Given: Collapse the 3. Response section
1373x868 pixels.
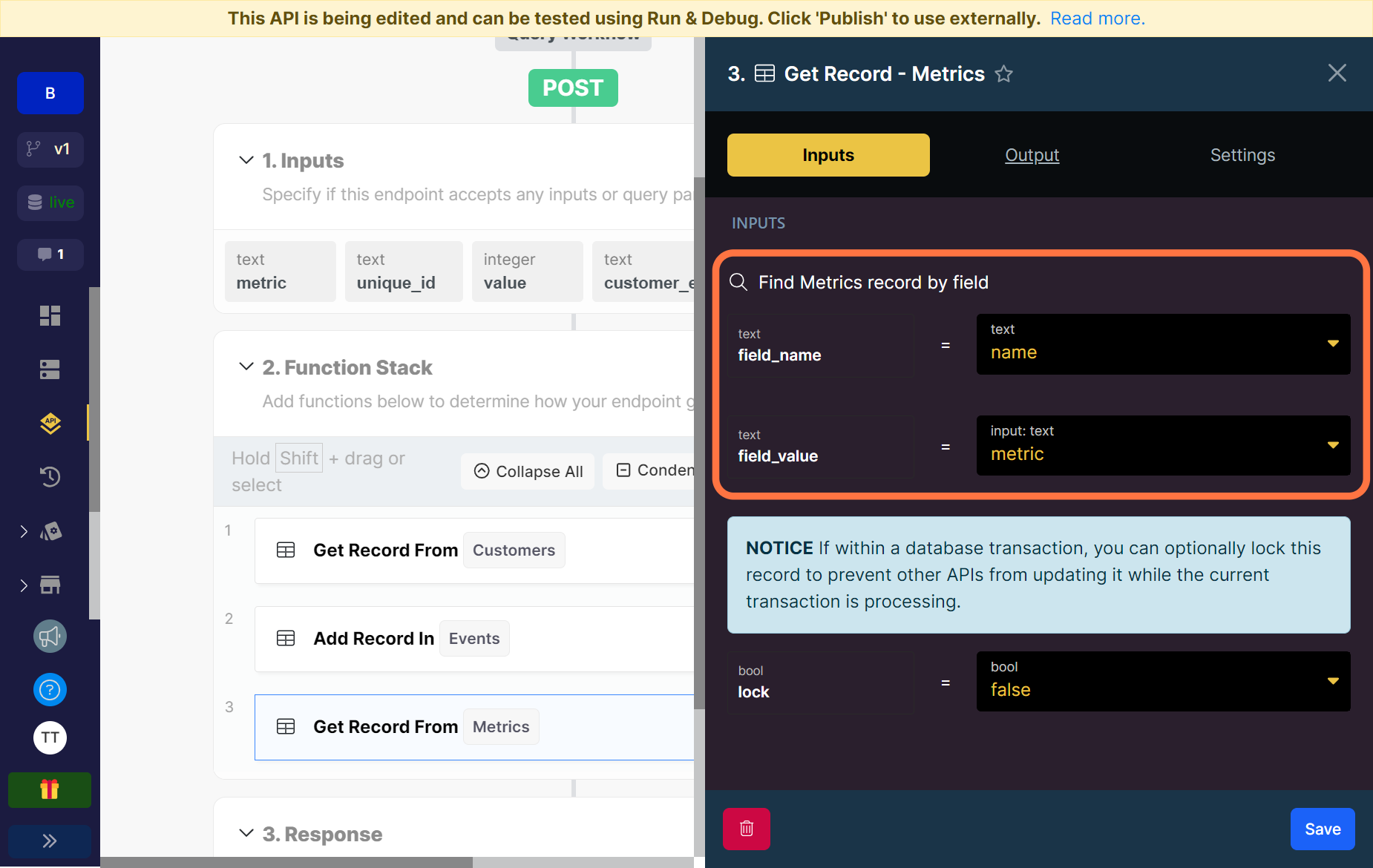Looking at the screenshot, I should point(246,833).
